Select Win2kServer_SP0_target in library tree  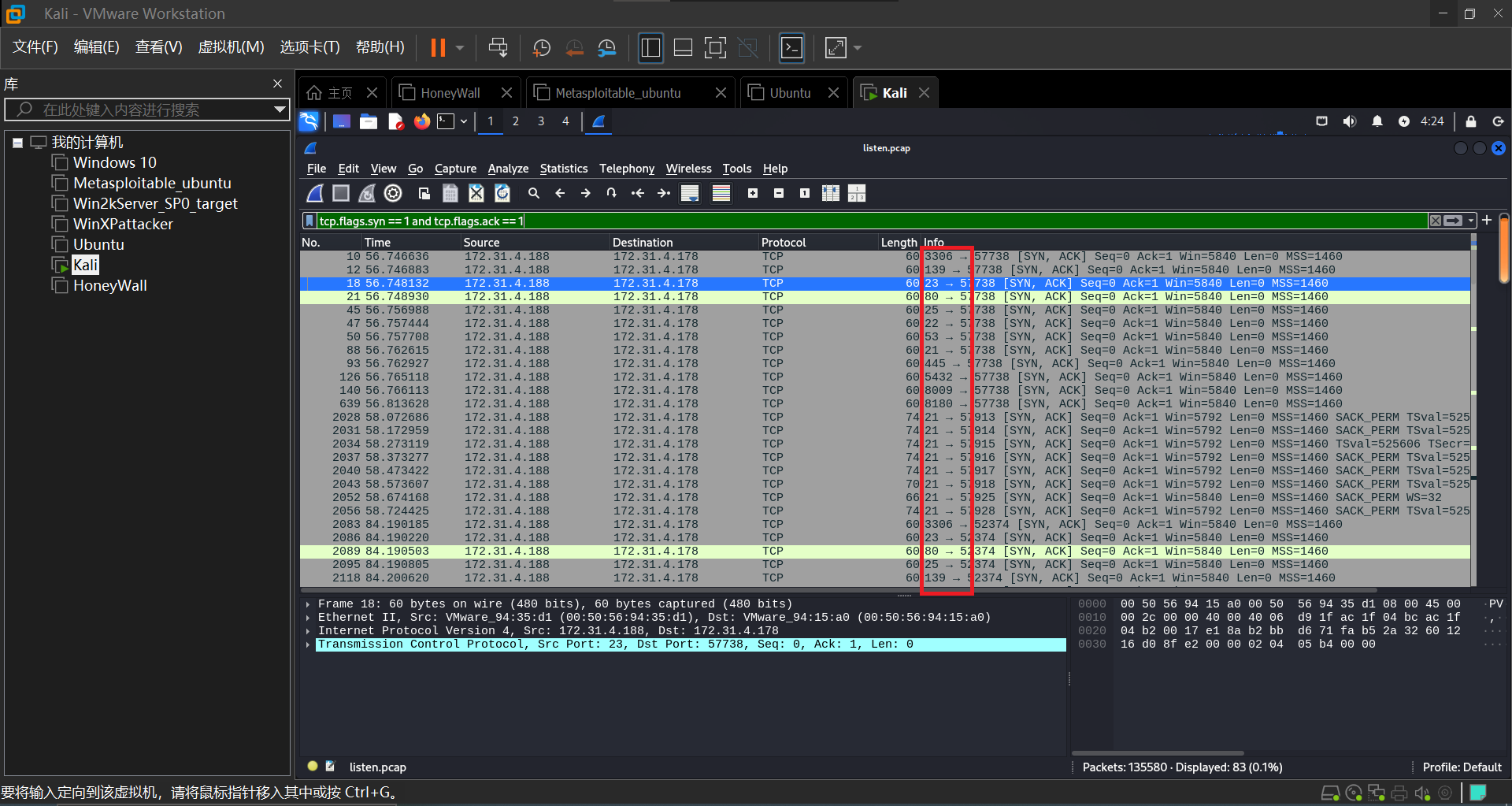click(155, 203)
